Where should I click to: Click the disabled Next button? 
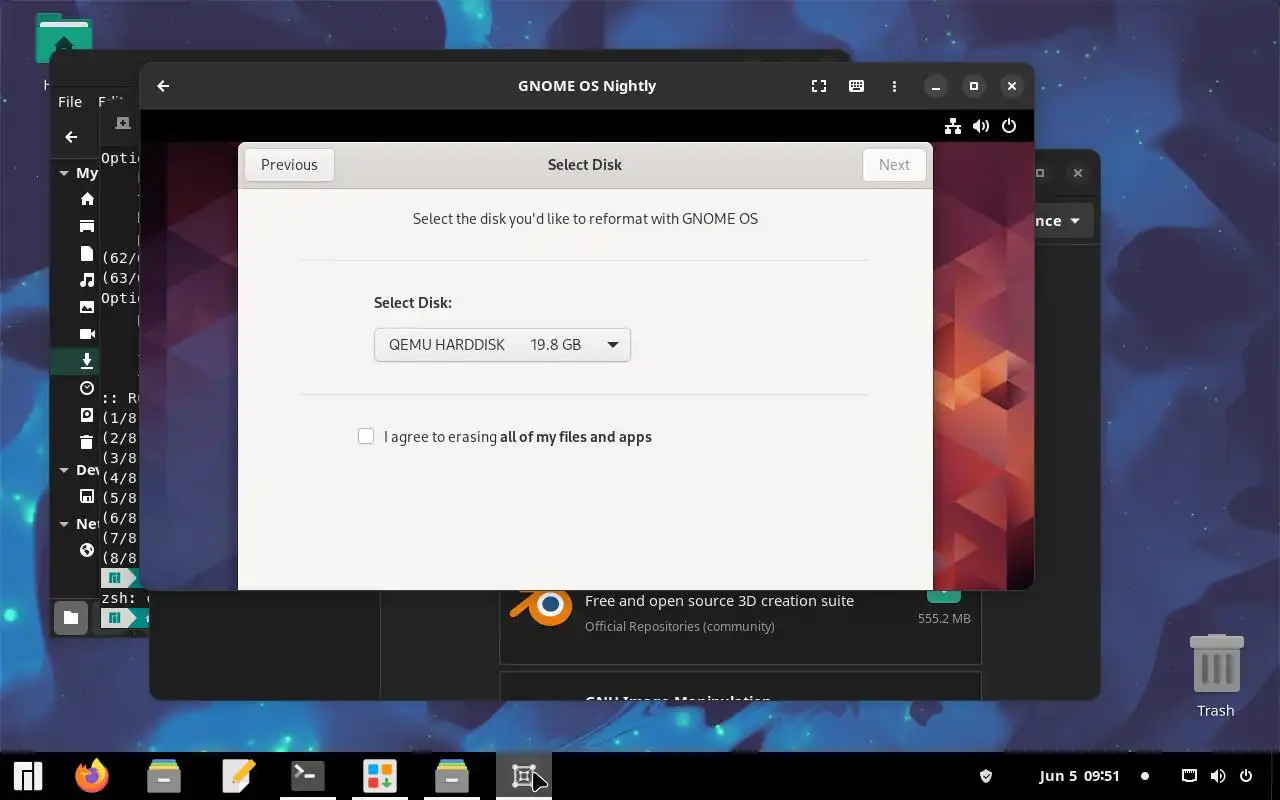pyautogui.click(x=894, y=165)
